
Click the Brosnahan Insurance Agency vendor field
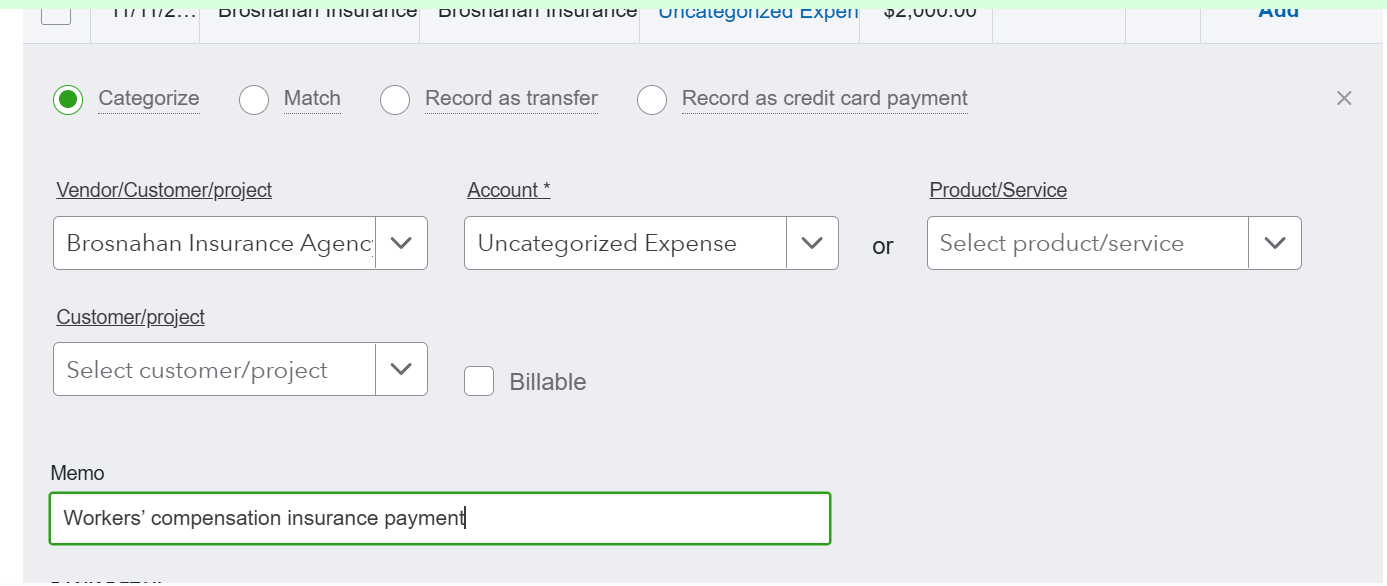coord(215,243)
